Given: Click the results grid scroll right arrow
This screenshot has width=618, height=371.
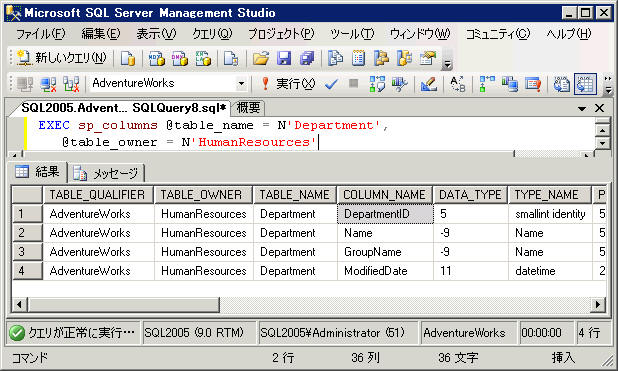Looking at the screenshot, I should coord(598,304).
